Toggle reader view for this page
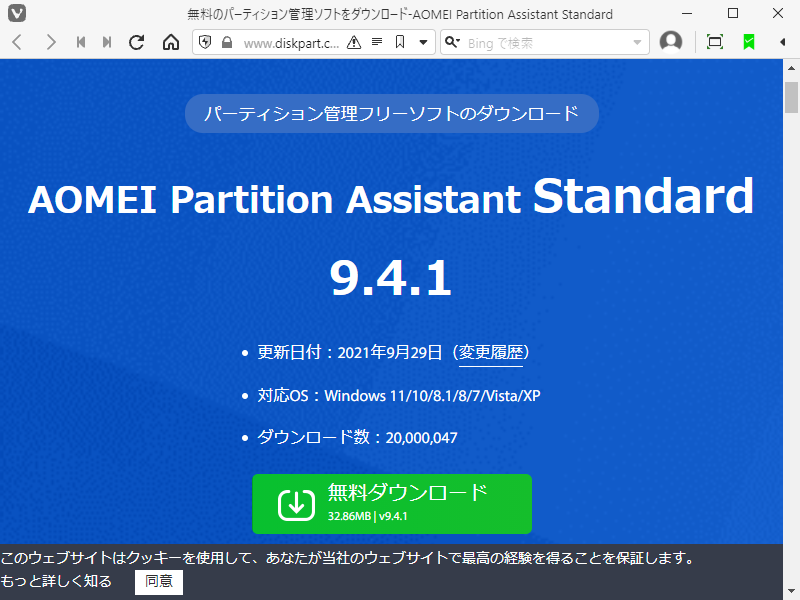The height and width of the screenshot is (600, 800). click(377, 42)
